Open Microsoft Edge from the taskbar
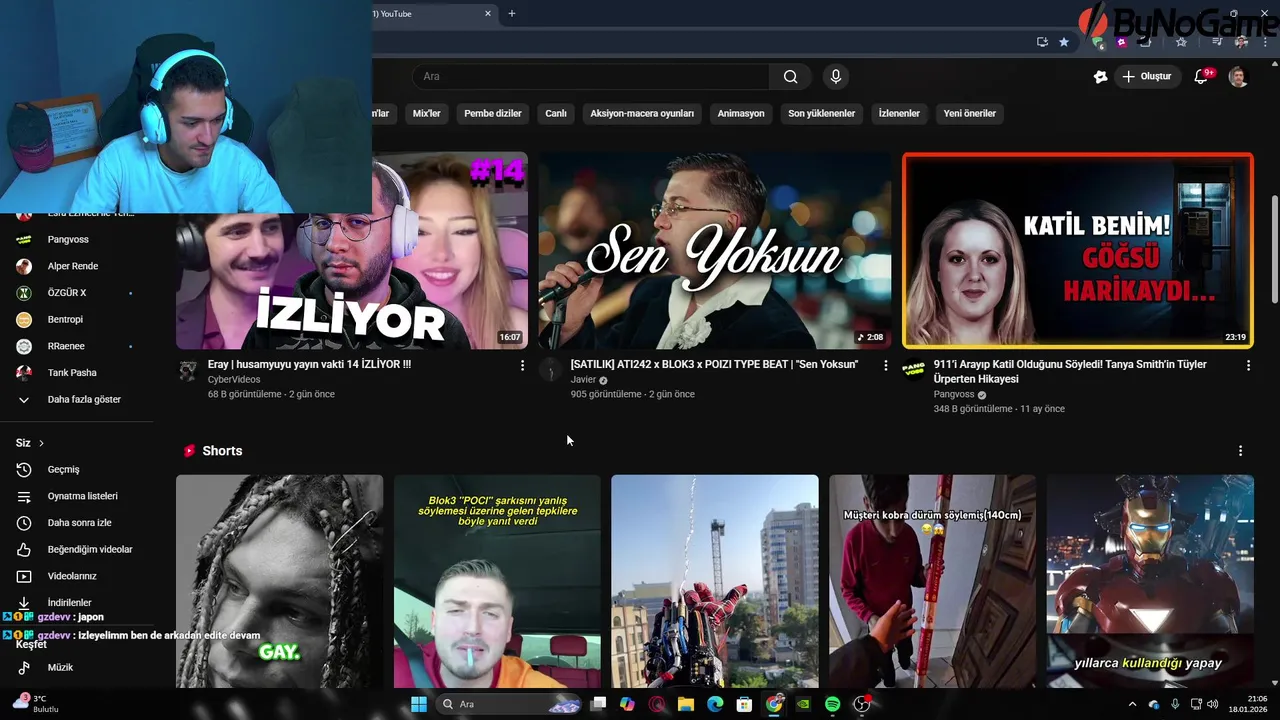The width and height of the screenshot is (1280, 720). [715, 704]
